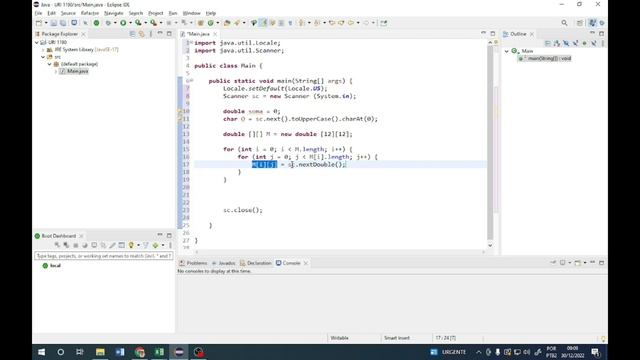Viewport: 640px width, 360px height.
Task: Open light bulb dropdown in Boot Dashboard
Action: (138, 245)
